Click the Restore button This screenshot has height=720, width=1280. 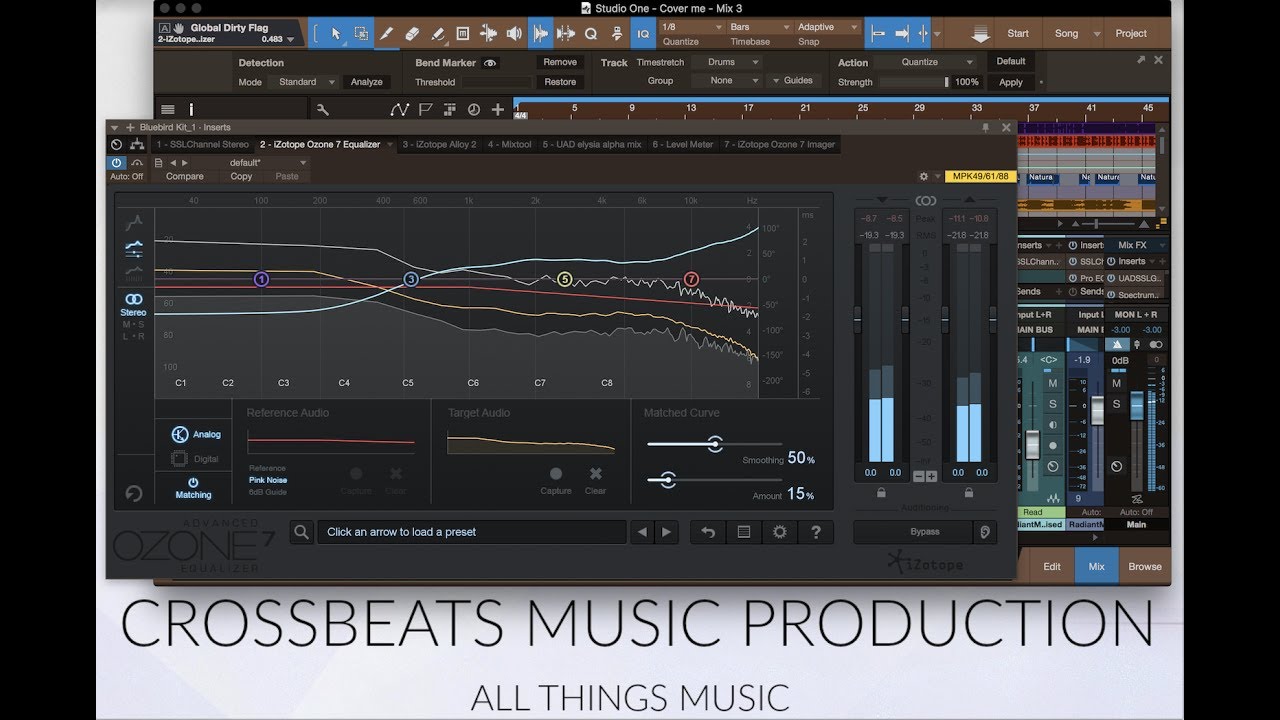click(x=560, y=82)
